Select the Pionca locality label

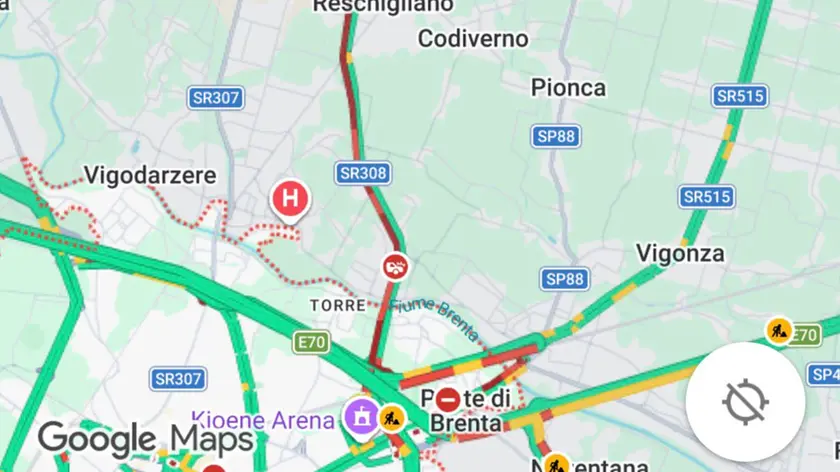pos(568,87)
